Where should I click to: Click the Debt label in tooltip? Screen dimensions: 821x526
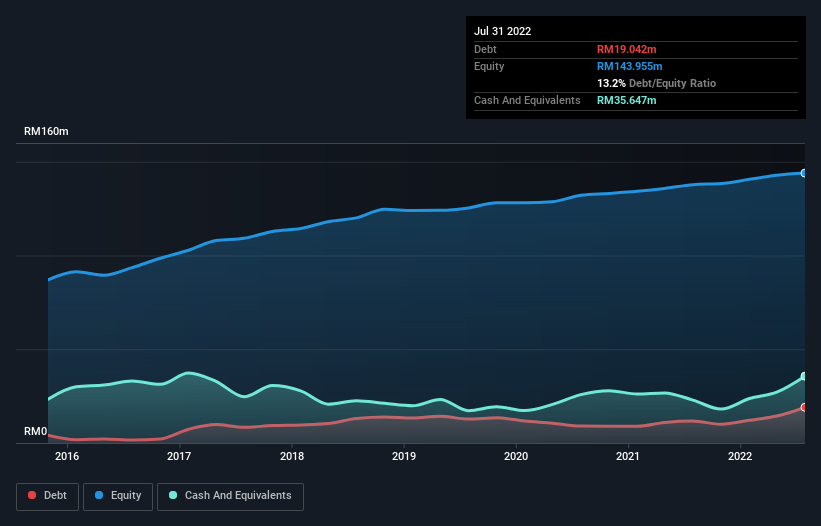tap(485, 49)
